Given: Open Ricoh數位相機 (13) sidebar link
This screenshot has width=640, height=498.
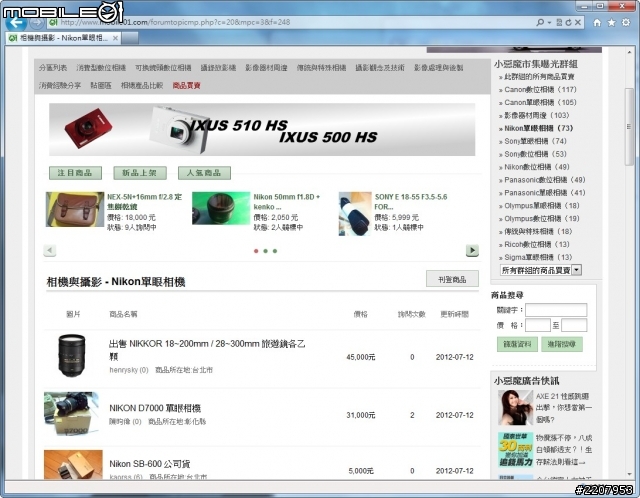Looking at the screenshot, I should click(x=537, y=245).
